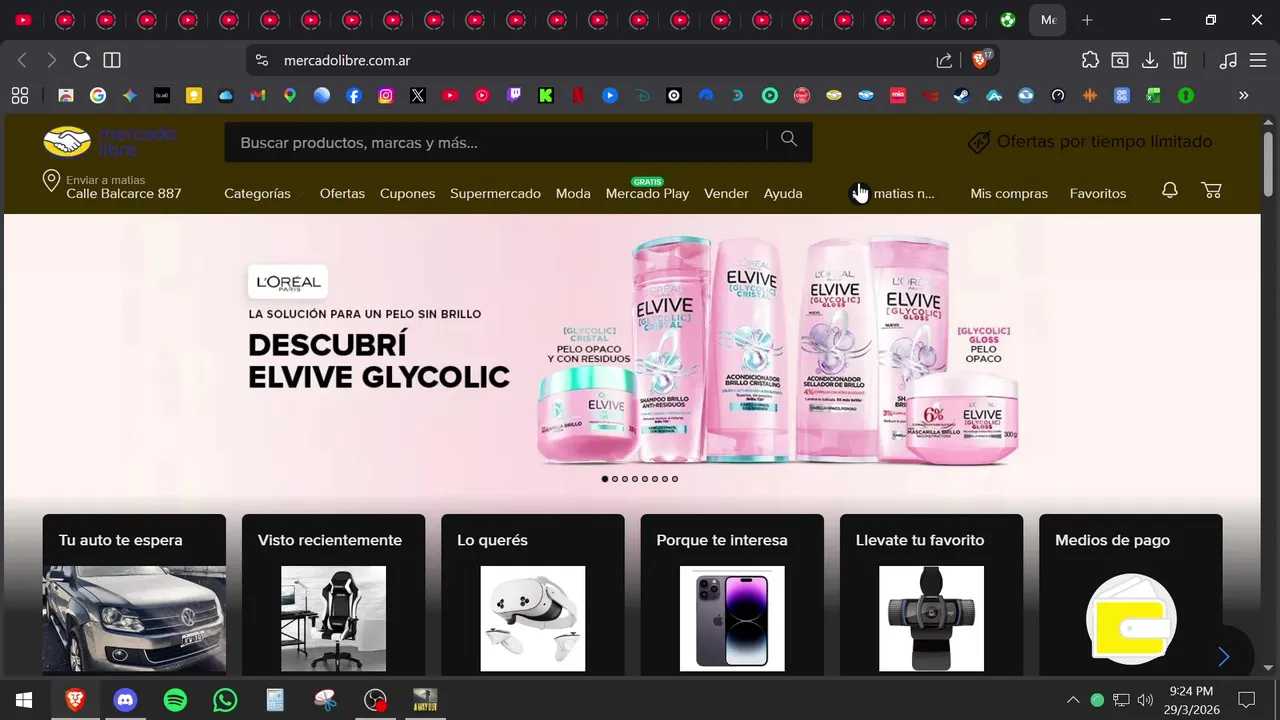Open the Mercado Libre logo home link
This screenshot has width=1280, height=720.
point(110,141)
